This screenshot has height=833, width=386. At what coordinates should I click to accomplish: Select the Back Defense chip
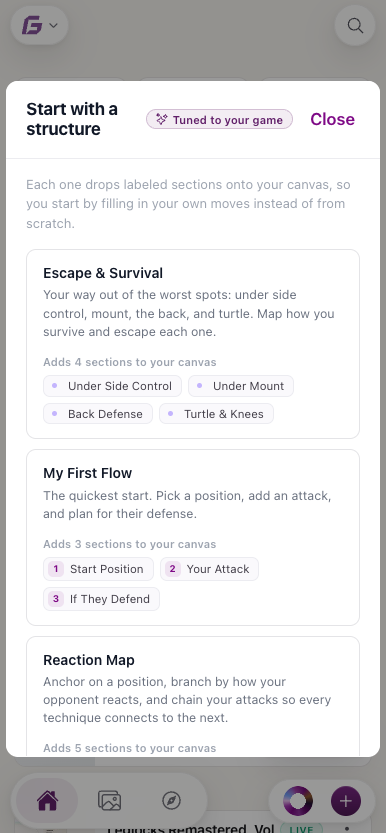98,414
